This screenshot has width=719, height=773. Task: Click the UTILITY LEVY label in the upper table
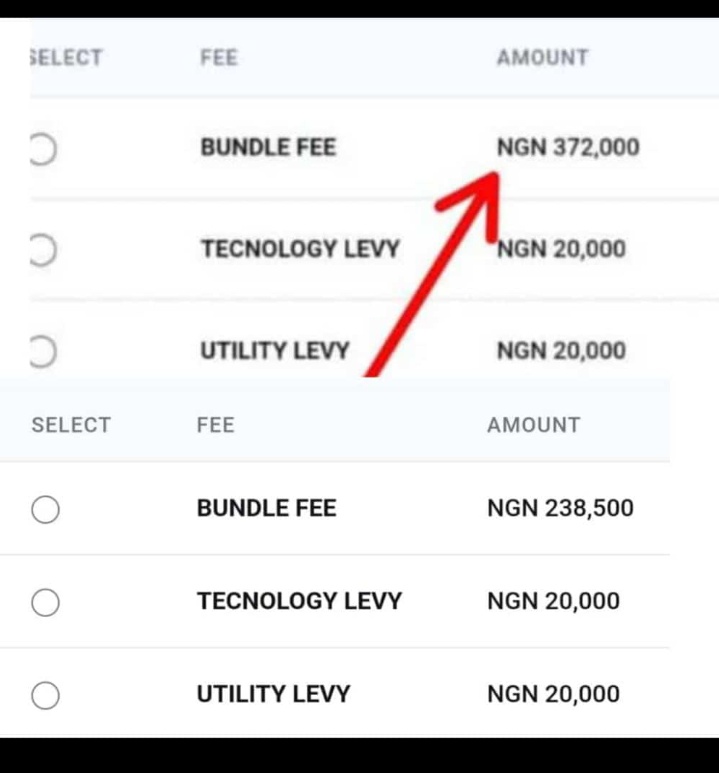[275, 351]
